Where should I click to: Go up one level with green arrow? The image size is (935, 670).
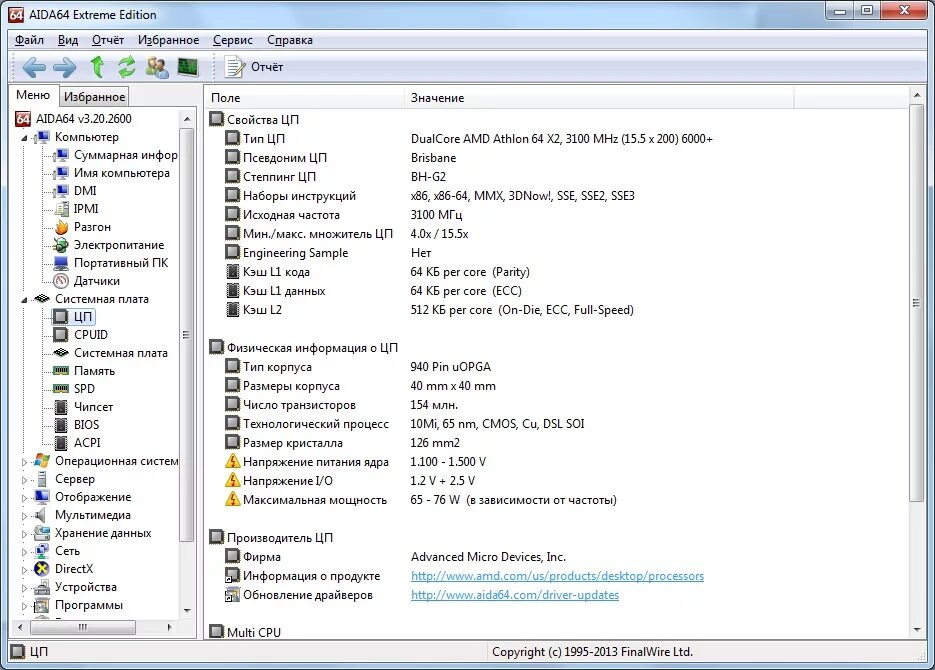97,67
